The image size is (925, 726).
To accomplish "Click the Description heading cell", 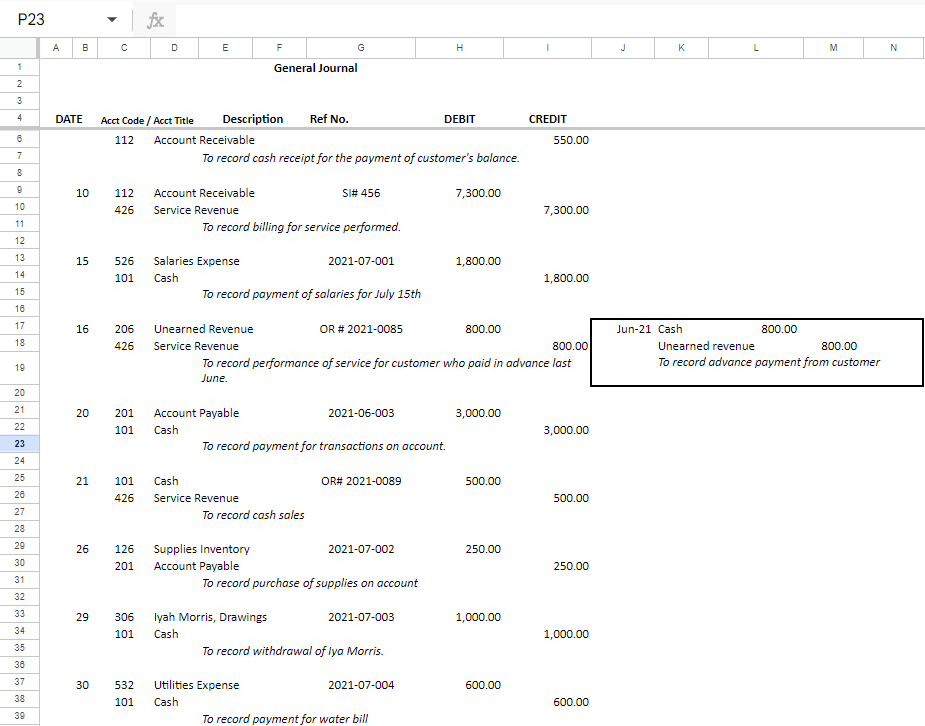I will [252, 119].
